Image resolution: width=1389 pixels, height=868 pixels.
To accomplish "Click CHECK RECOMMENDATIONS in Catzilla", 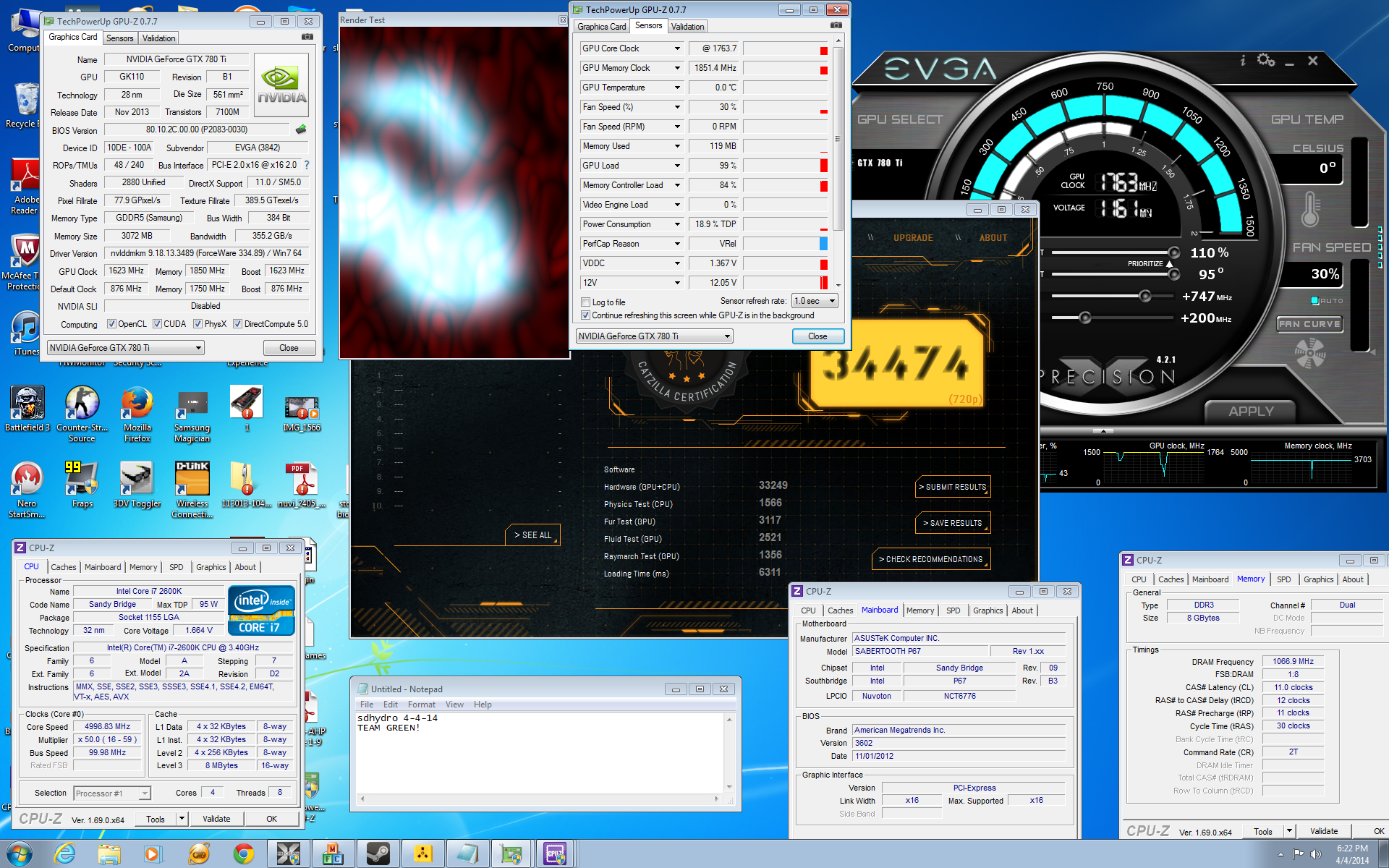I will coord(931,559).
